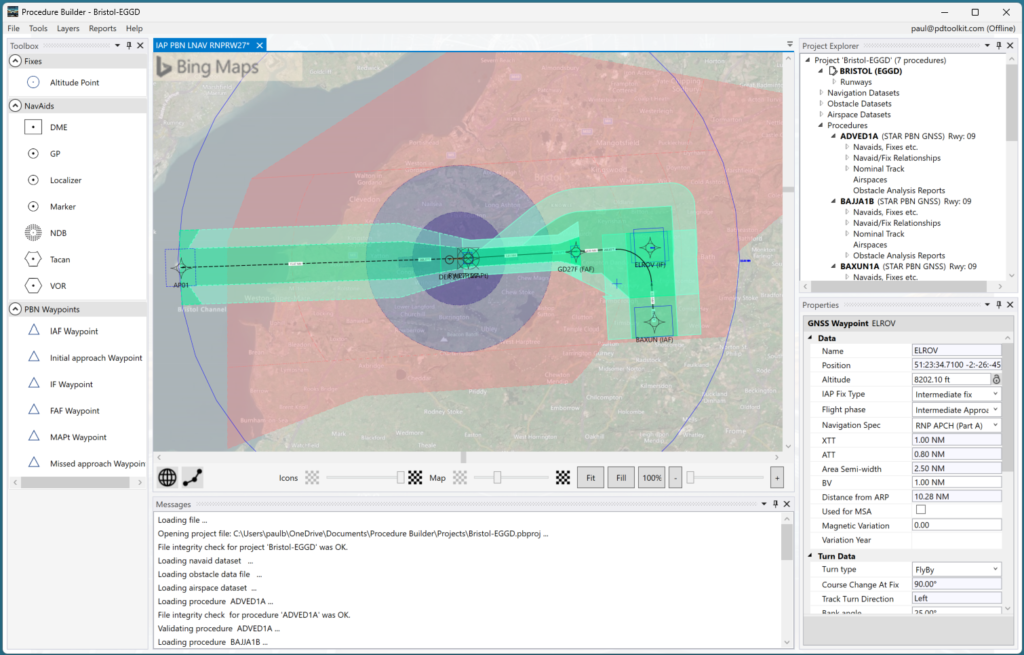Image resolution: width=1024 pixels, height=655 pixels.
Task: Select the Tacan navaid icon
Action: (33, 259)
